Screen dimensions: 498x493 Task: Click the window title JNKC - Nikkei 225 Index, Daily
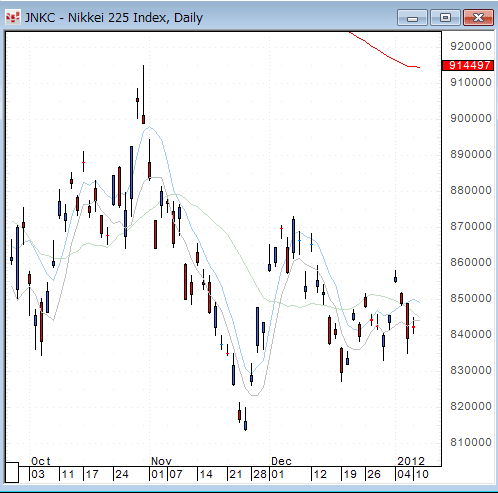point(113,17)
